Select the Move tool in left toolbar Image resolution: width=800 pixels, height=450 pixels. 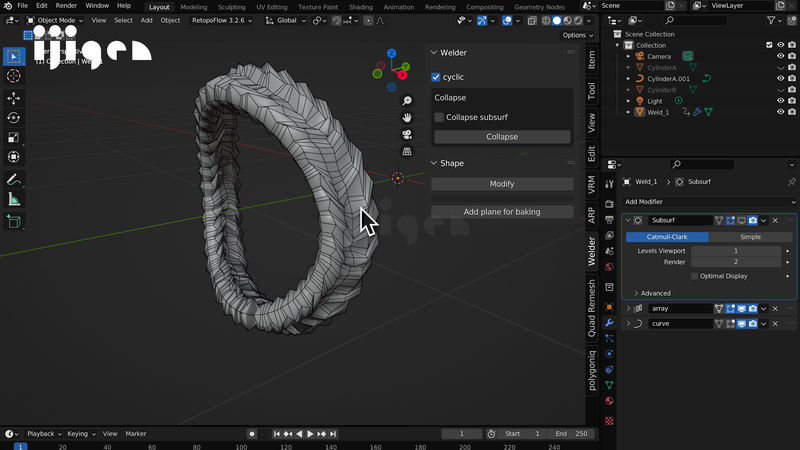tap(14, 98)
